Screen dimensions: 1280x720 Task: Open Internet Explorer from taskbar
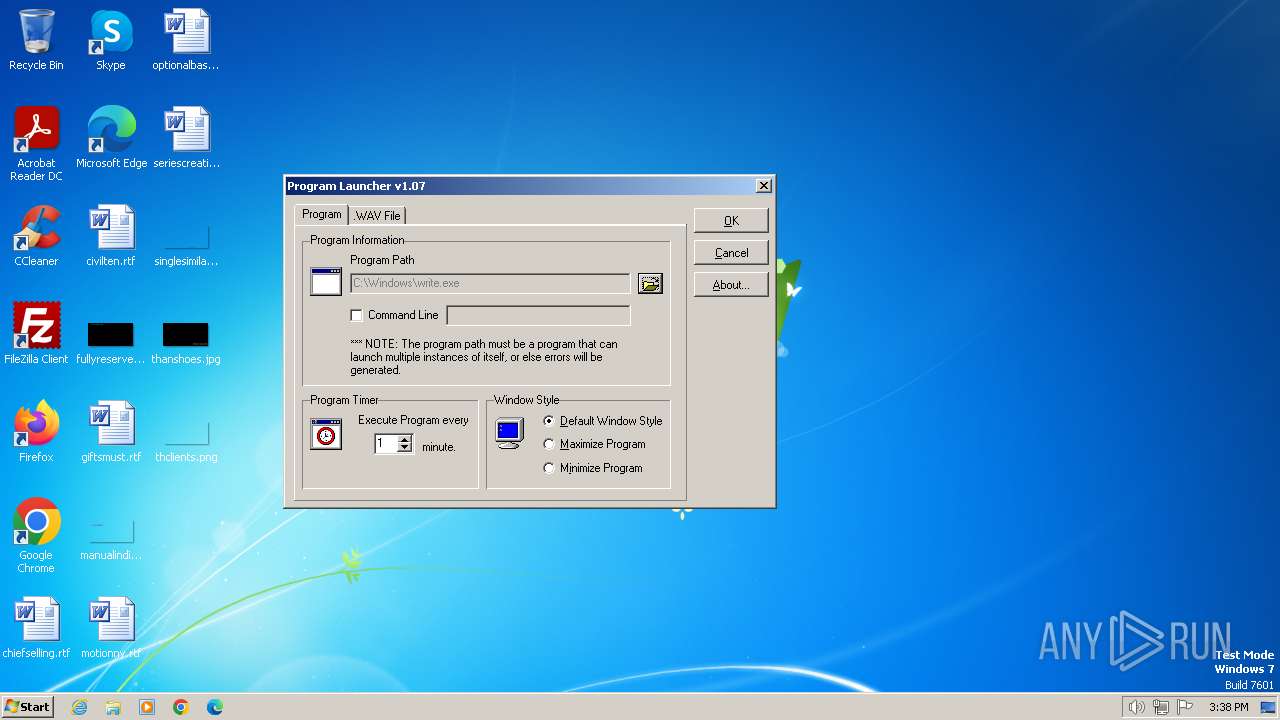coord(79,707)
